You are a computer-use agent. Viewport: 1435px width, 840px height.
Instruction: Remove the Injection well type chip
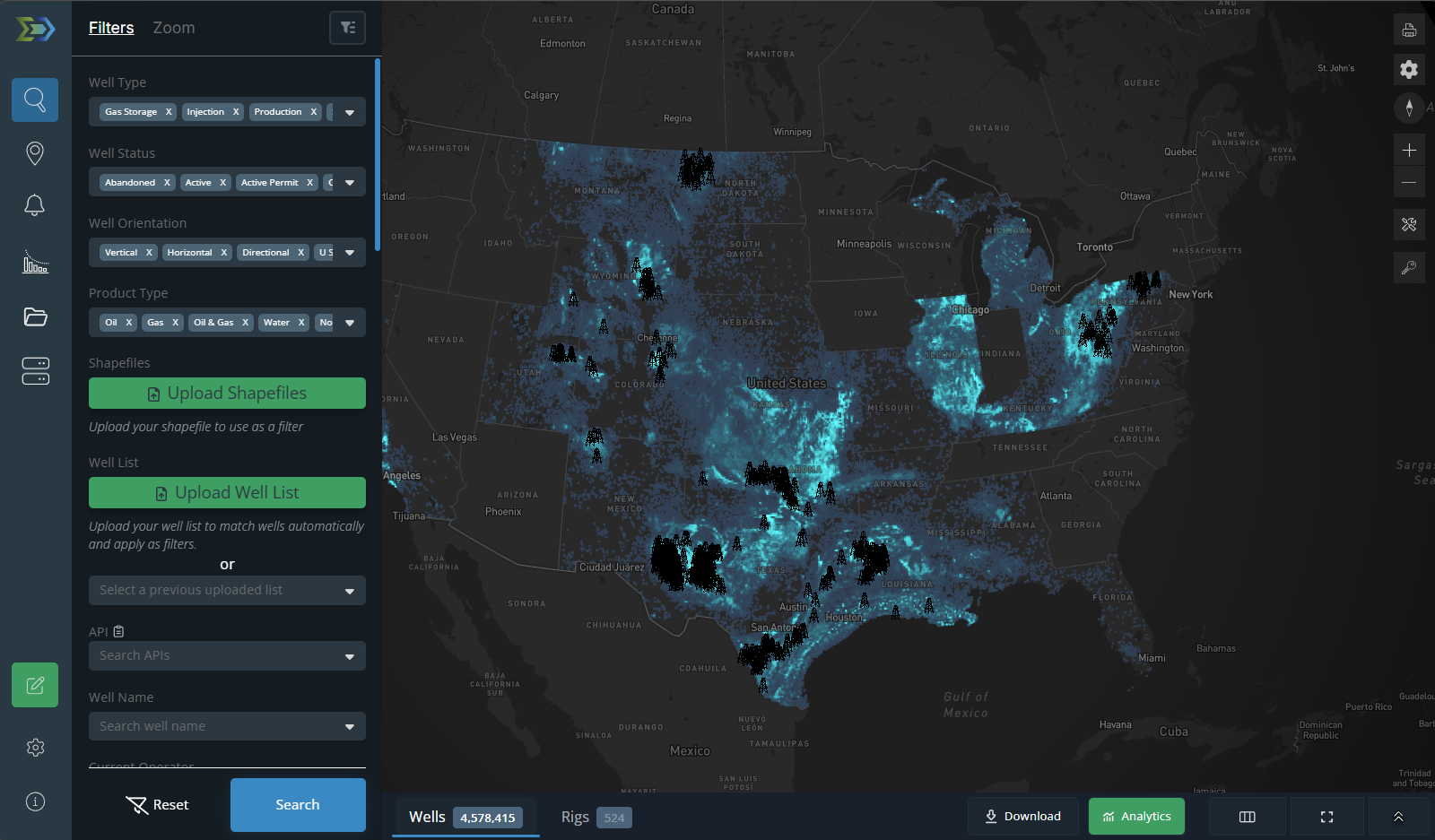(236, 112)
